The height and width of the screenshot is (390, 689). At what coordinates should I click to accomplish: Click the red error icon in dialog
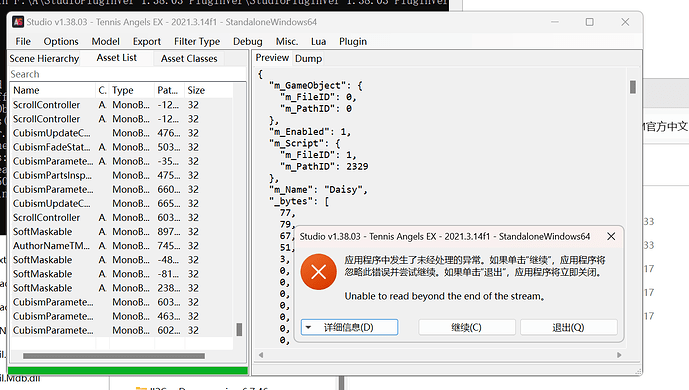(x=319, y=272)
